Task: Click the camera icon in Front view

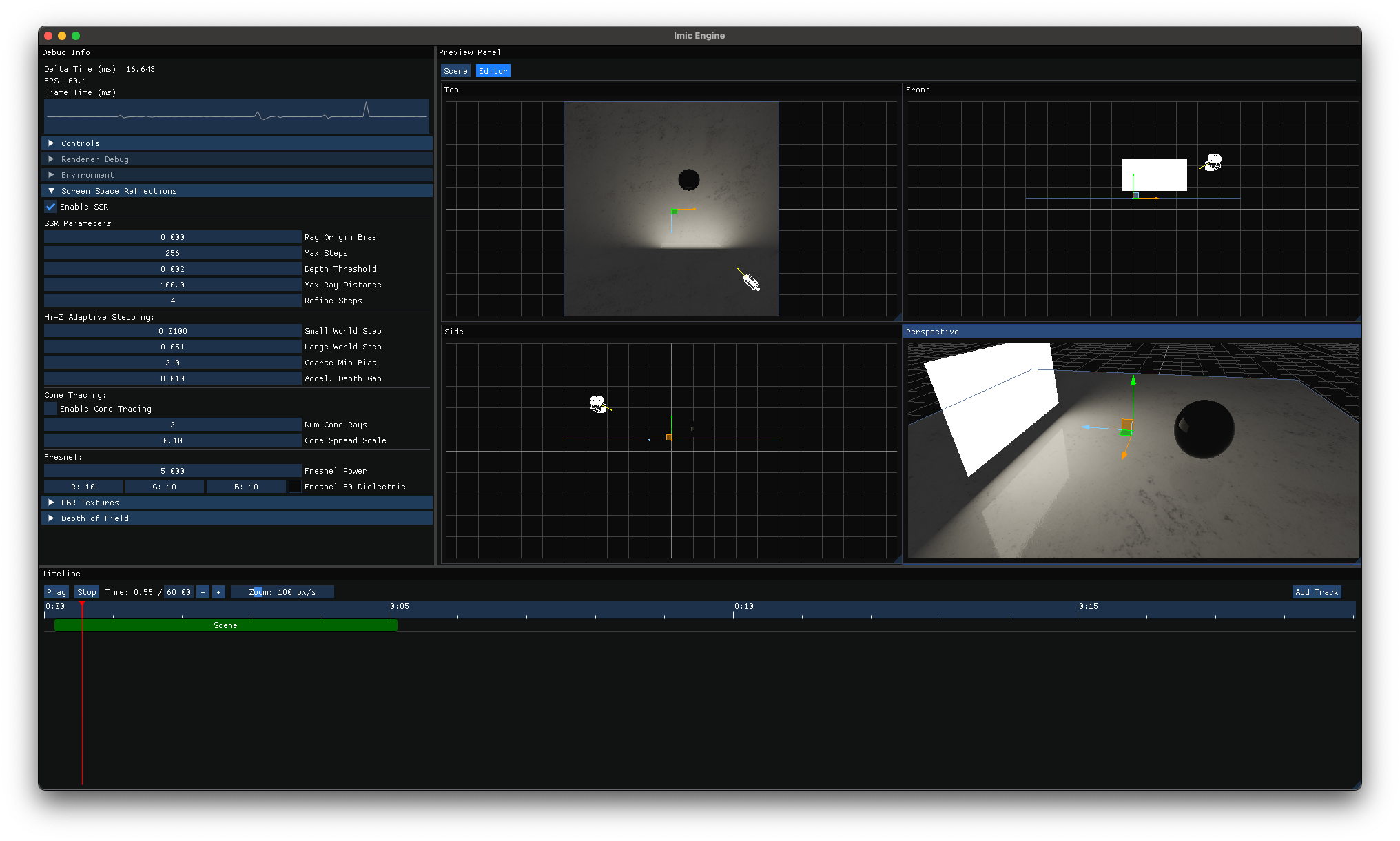Action: (x=1213, y=163)
